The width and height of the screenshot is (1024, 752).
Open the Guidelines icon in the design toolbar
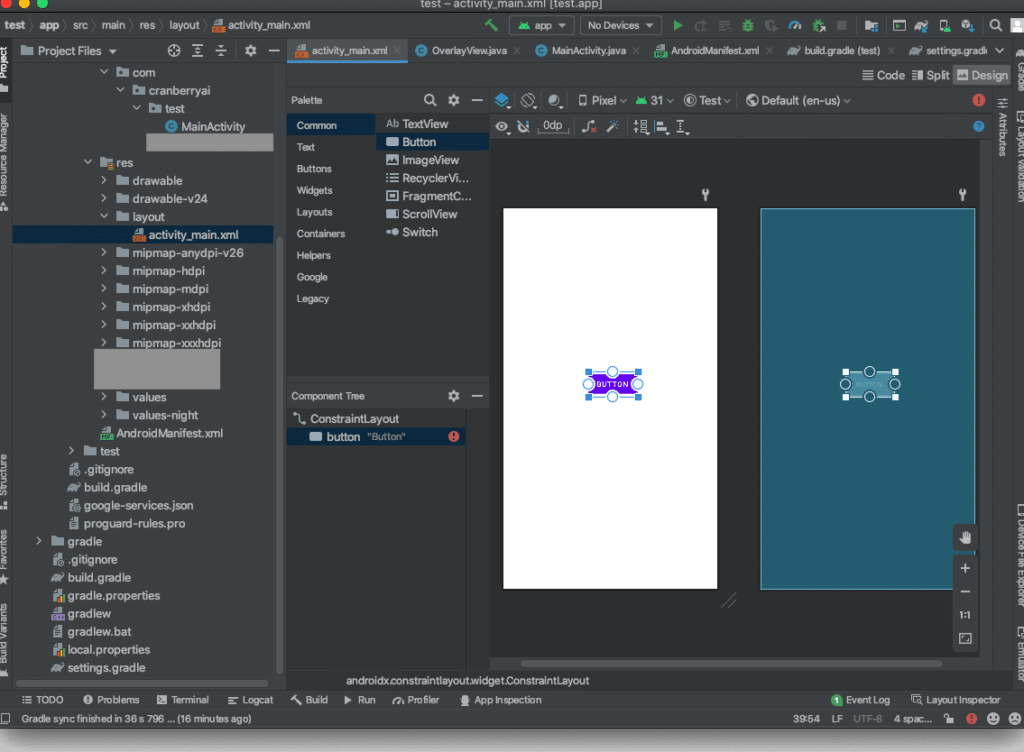point(682,127)
